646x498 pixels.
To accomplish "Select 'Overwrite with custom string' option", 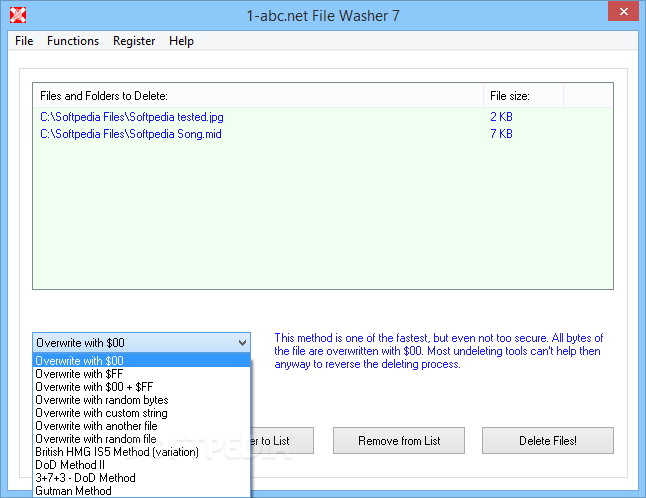I will 141,413.
